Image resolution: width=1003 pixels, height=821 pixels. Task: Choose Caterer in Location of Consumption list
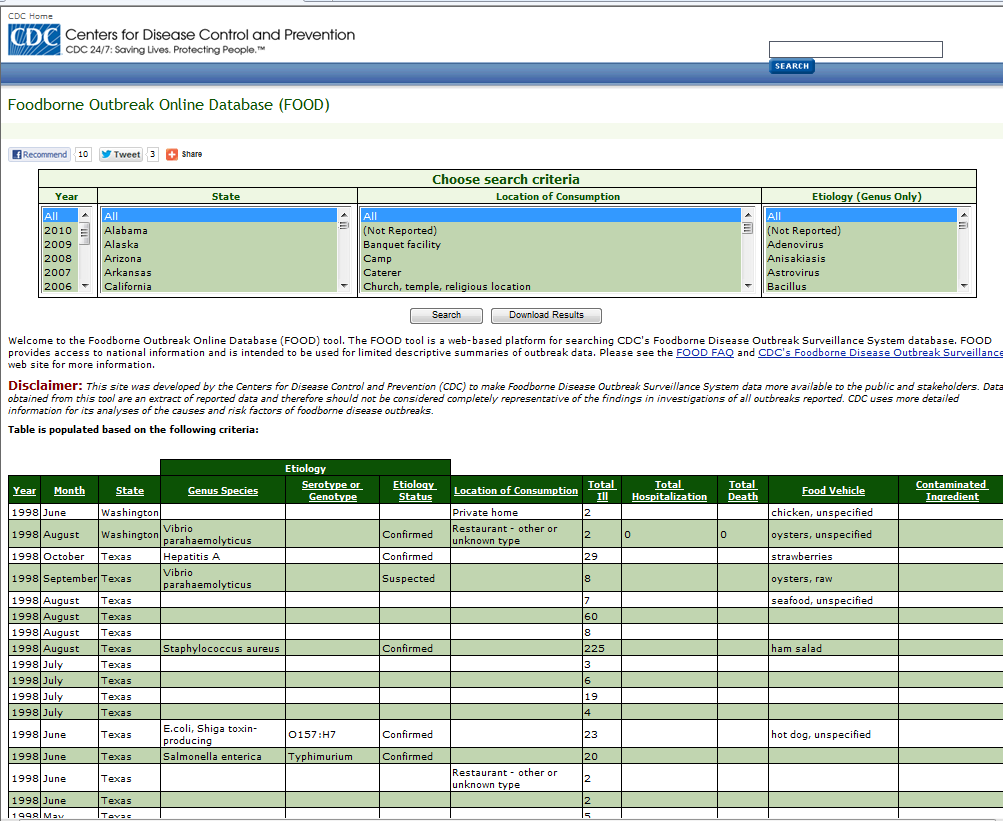[x=382, y=272]
